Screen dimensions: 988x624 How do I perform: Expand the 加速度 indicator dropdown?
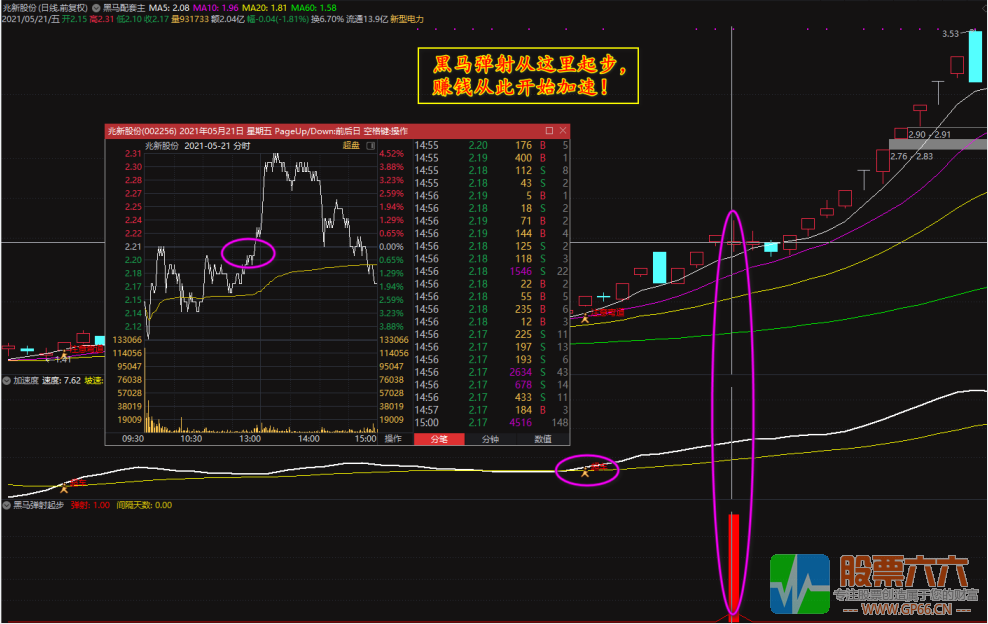(x=6, y=381)
